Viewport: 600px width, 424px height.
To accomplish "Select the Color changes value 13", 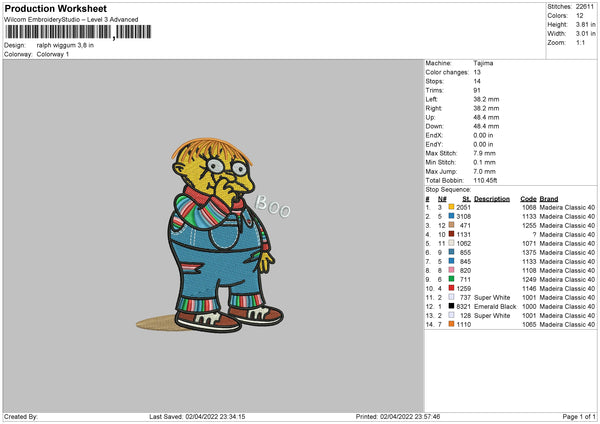I will [x=477, y=72].
